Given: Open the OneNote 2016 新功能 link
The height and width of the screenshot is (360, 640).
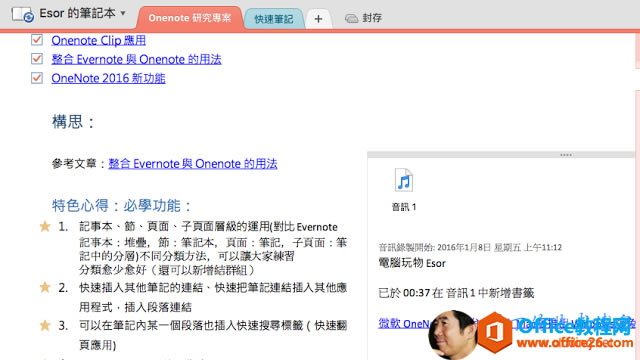Looking at the screenshot, I should point(108,78).
